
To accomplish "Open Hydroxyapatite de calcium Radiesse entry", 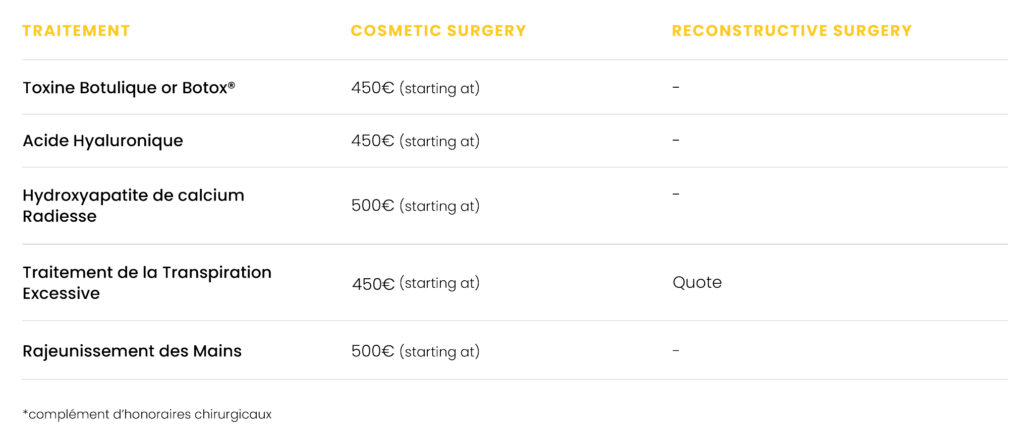I will coord(133,206).
